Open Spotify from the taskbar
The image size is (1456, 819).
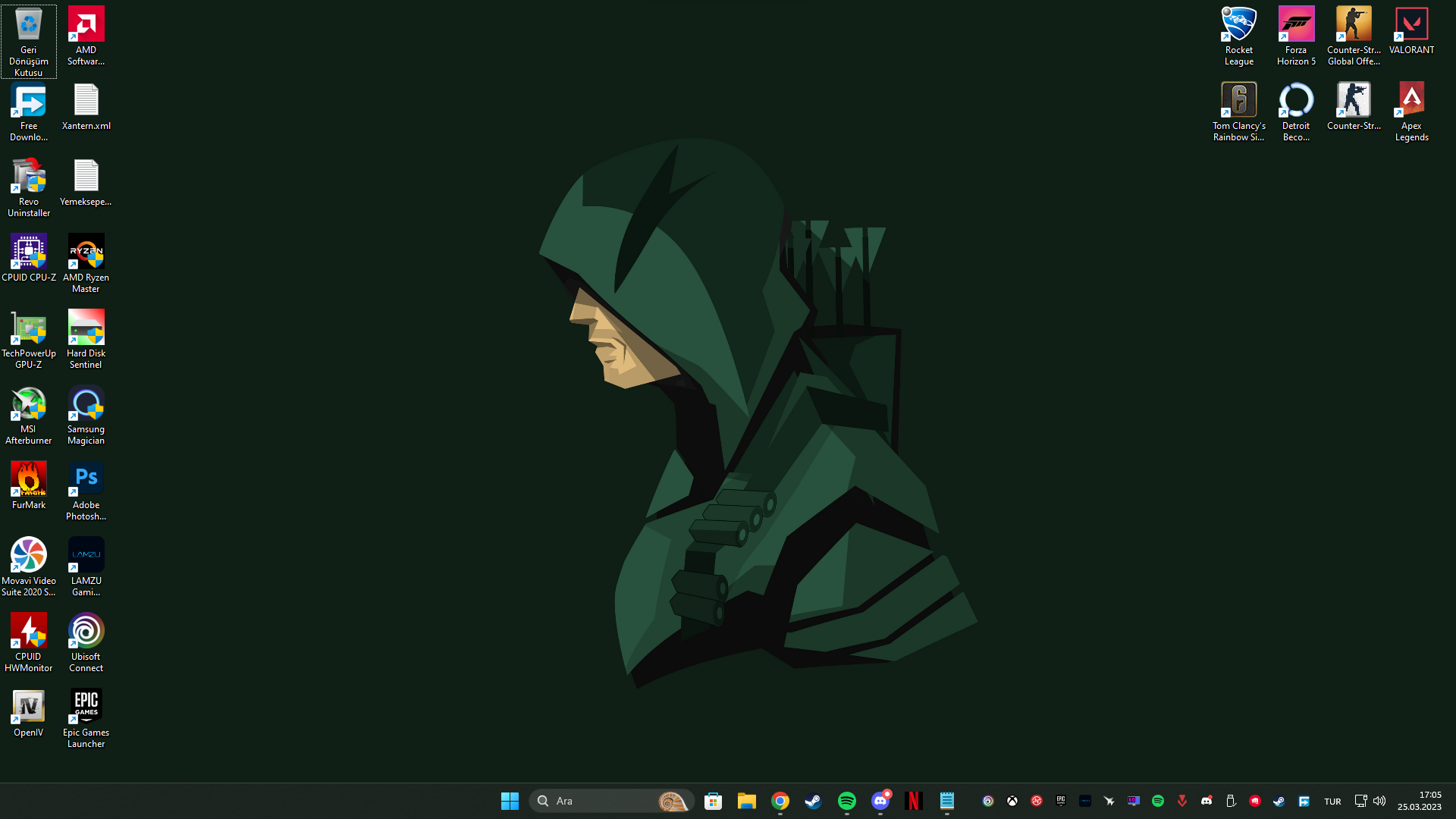(847, 801)
